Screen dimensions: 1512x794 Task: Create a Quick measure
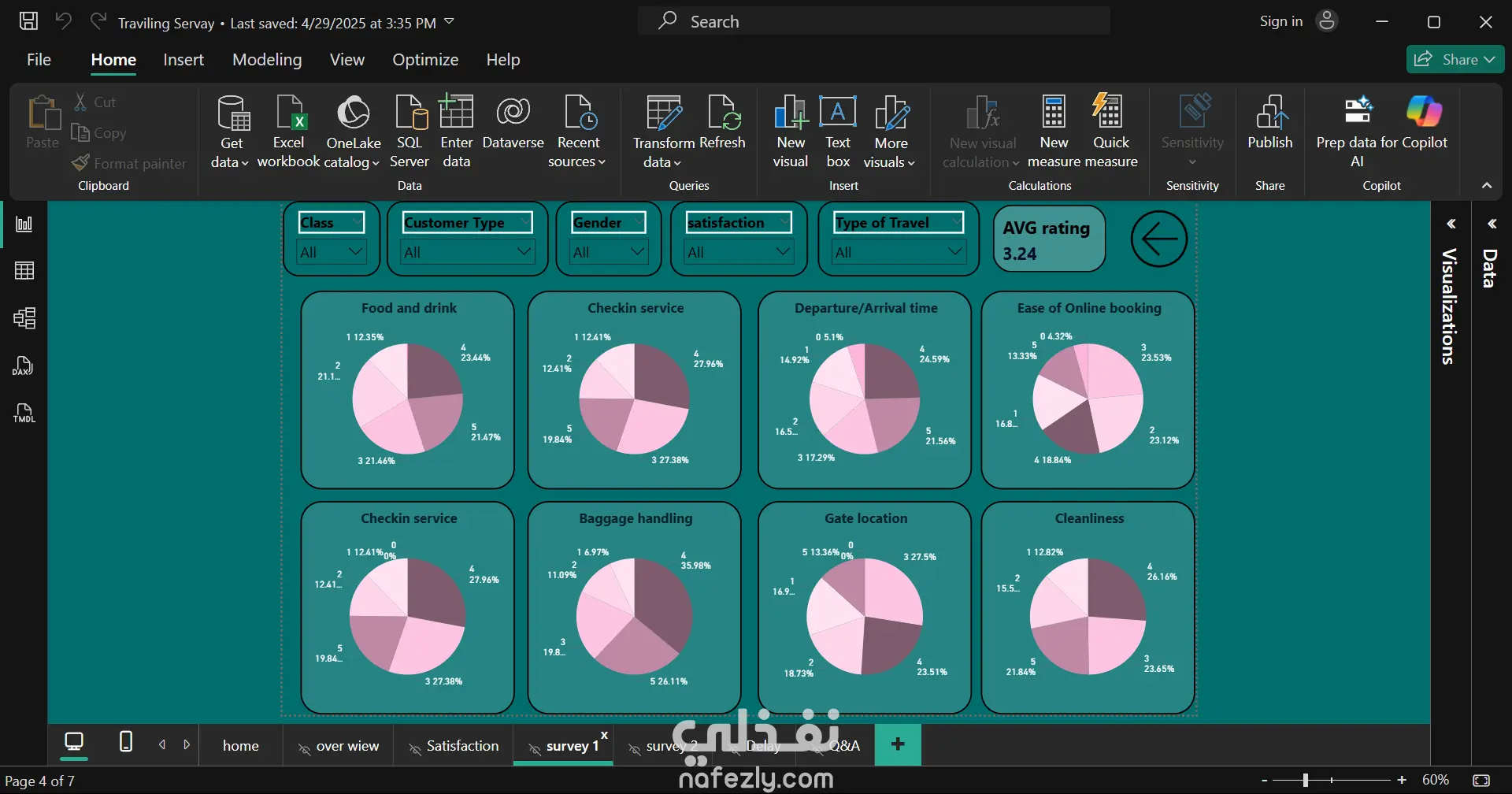pos(1111,131)
